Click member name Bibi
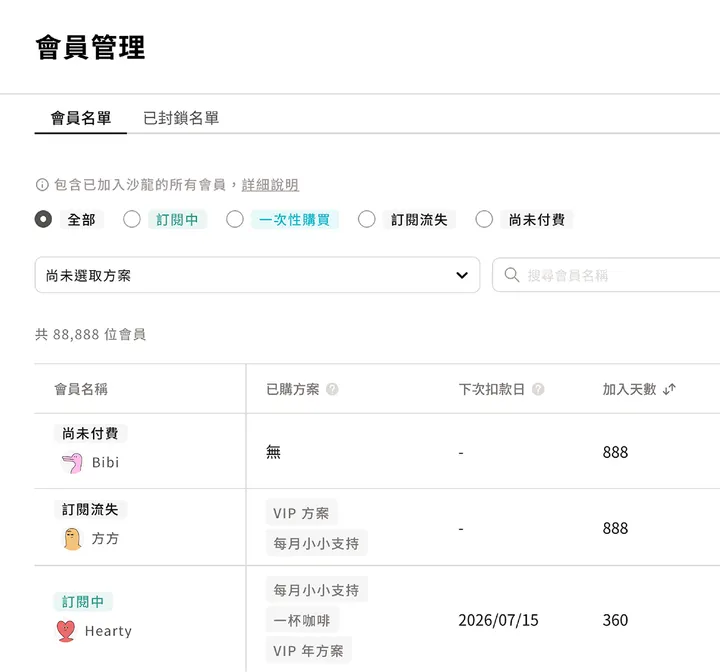720x672 pixels. tap(105, 463)
